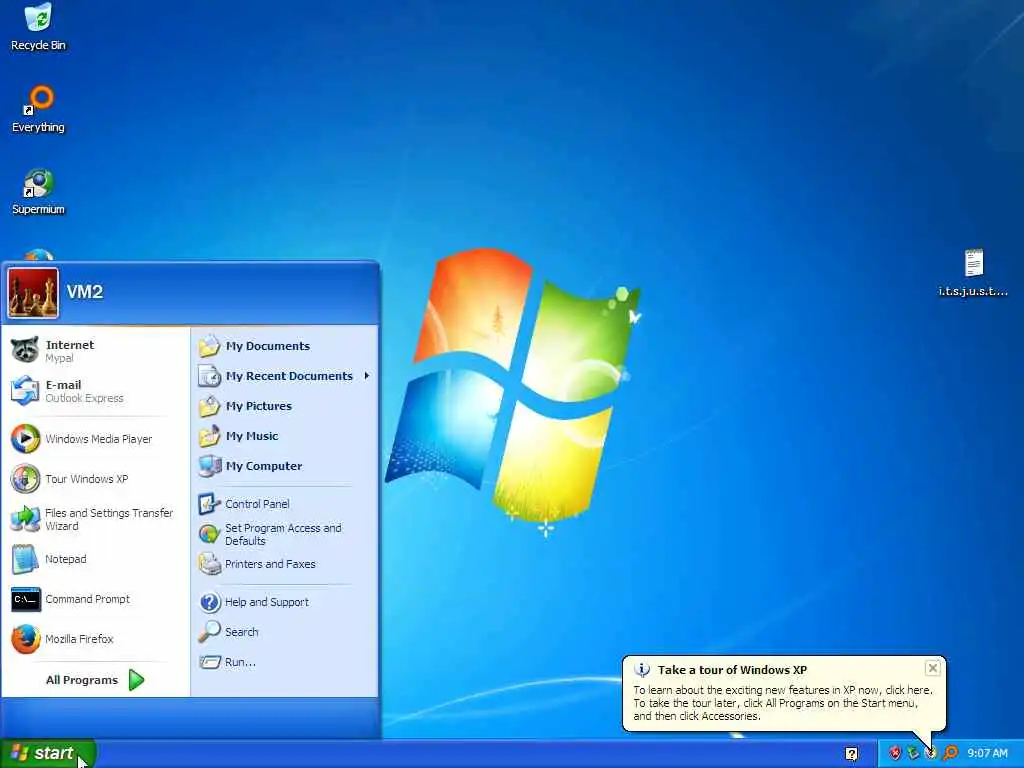
Task: Select the Supermium desktop shortcut
Action: tap(38, 191)
